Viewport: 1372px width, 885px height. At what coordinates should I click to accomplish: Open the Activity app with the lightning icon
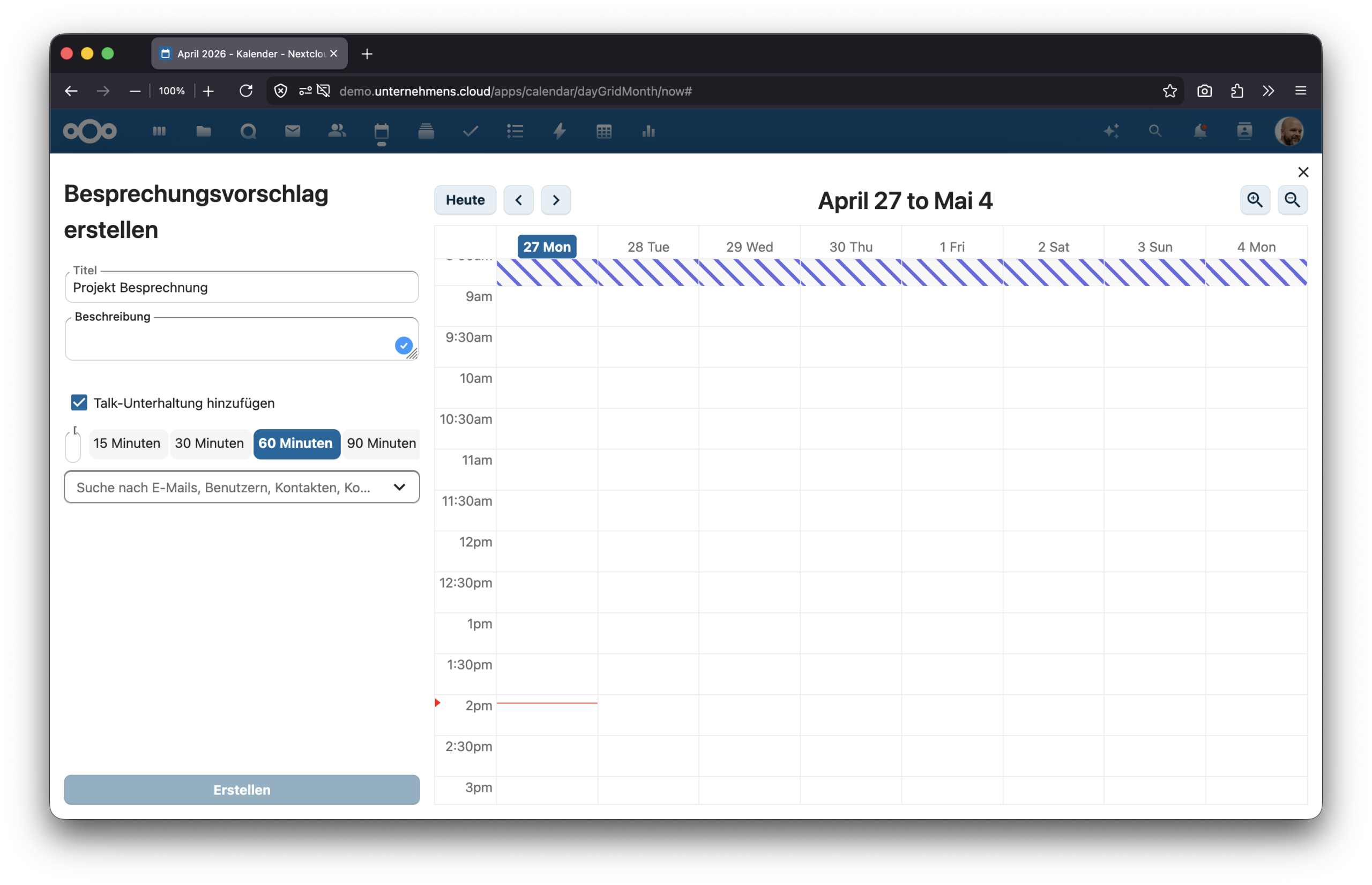click(560, 131)
